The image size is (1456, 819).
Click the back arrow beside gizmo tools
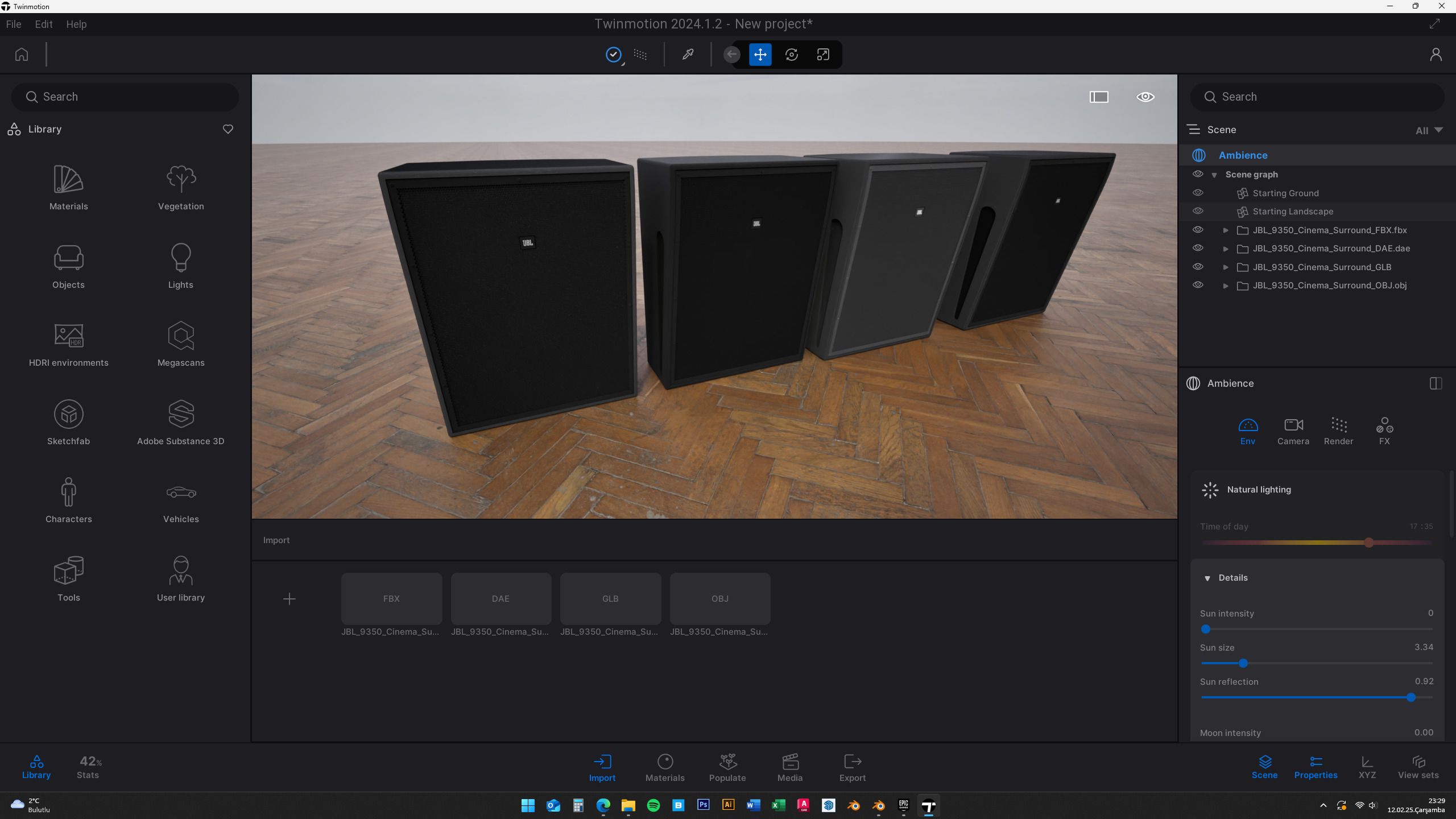coord(732,55)
